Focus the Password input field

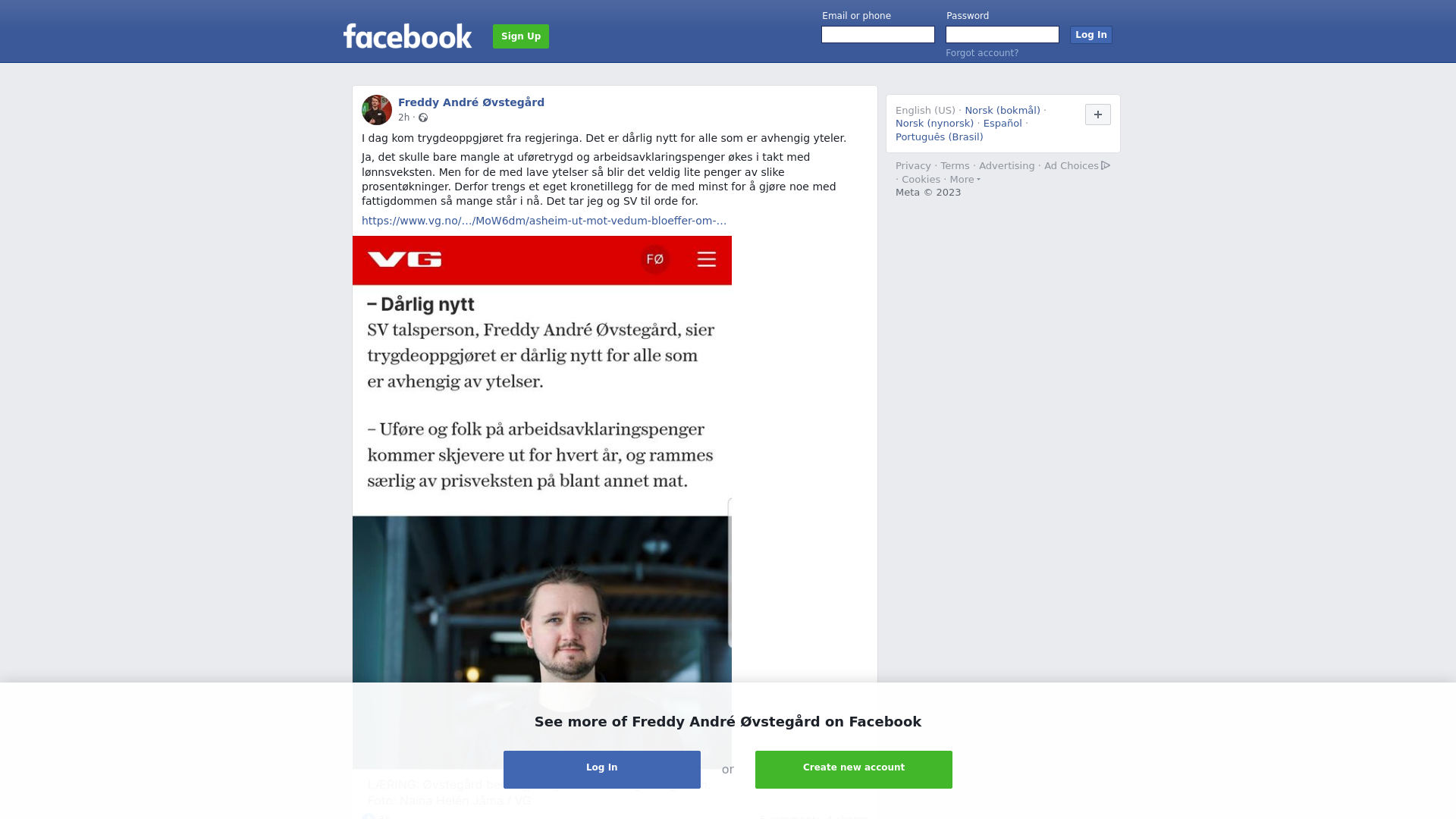pos(1003,35)
